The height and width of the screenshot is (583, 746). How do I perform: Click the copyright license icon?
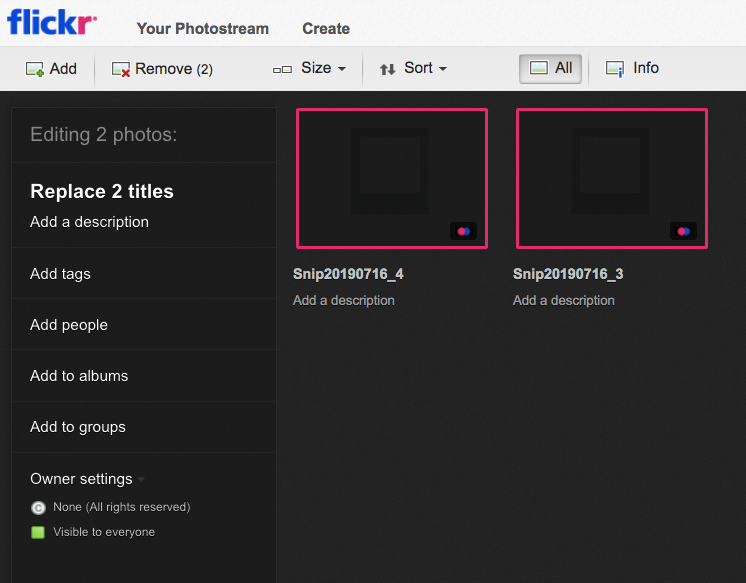click(38, 508)
